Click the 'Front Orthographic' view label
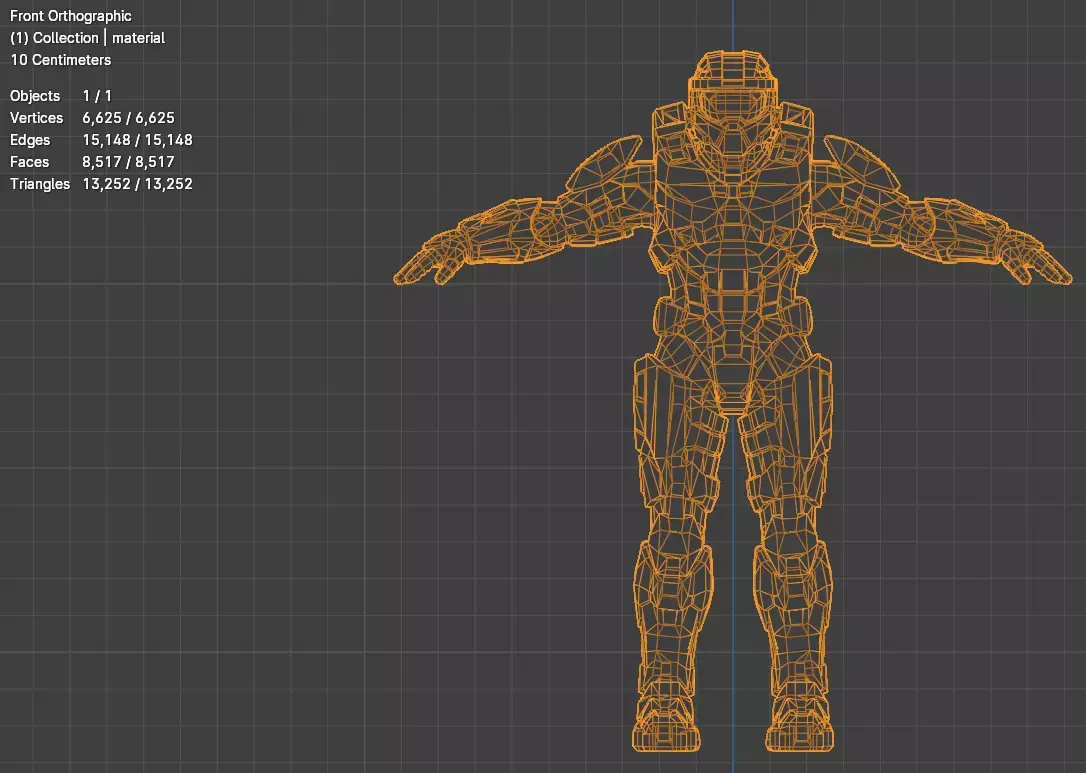 coord(71,16)
